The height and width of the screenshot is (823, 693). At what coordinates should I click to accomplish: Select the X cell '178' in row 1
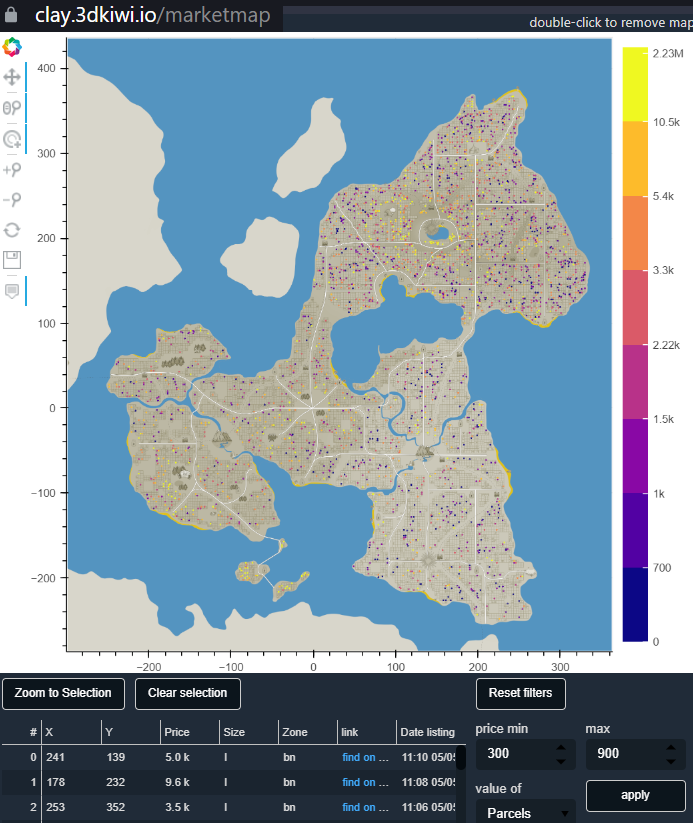coord(71,782)
